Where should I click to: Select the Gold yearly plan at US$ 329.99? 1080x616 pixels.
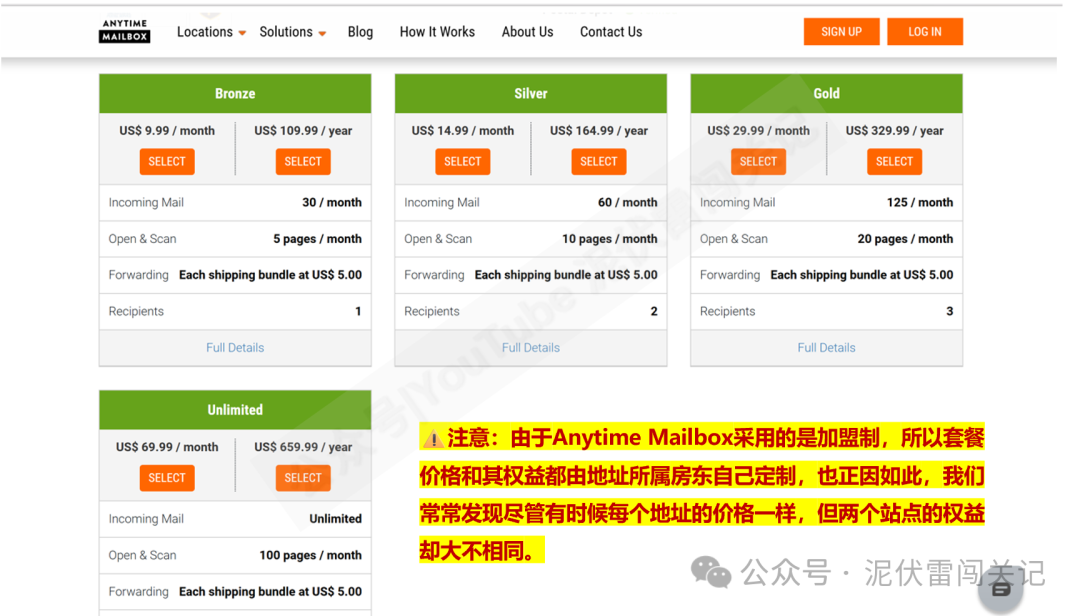tap(894, 161)
